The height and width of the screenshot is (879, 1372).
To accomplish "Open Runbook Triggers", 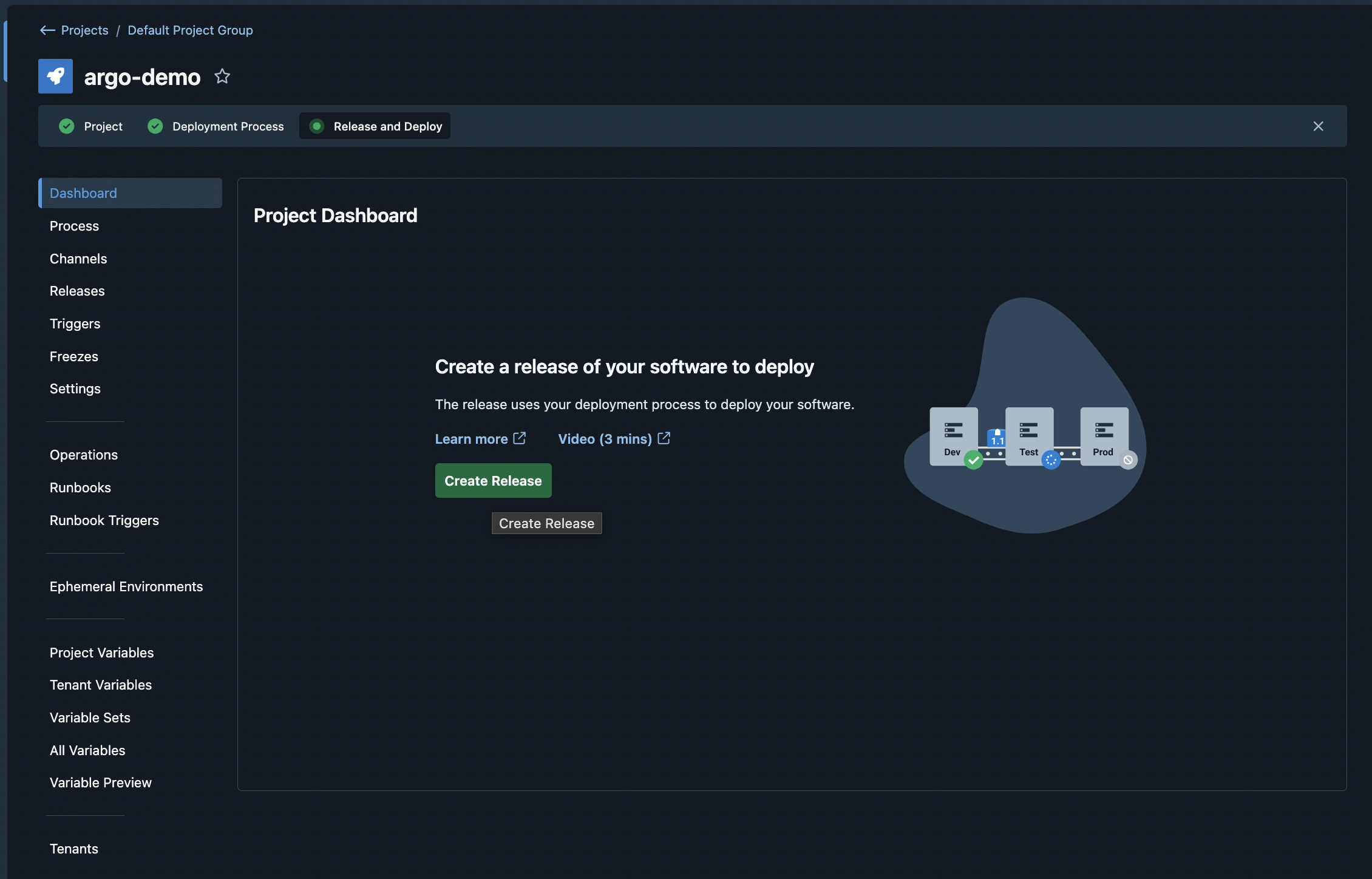I will click(104, 520).
